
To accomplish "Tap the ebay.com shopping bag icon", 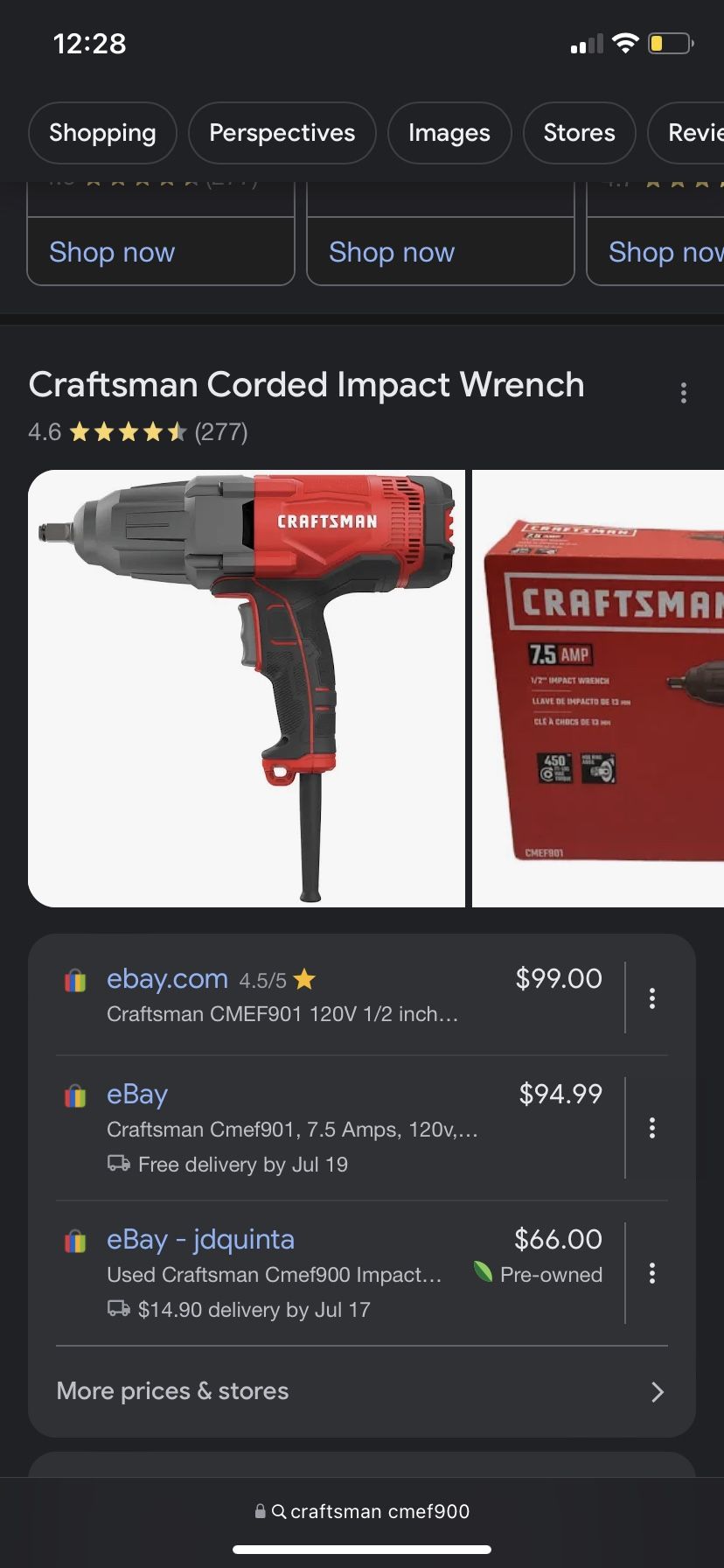I will pyautogui.click(x=75, y=980).
